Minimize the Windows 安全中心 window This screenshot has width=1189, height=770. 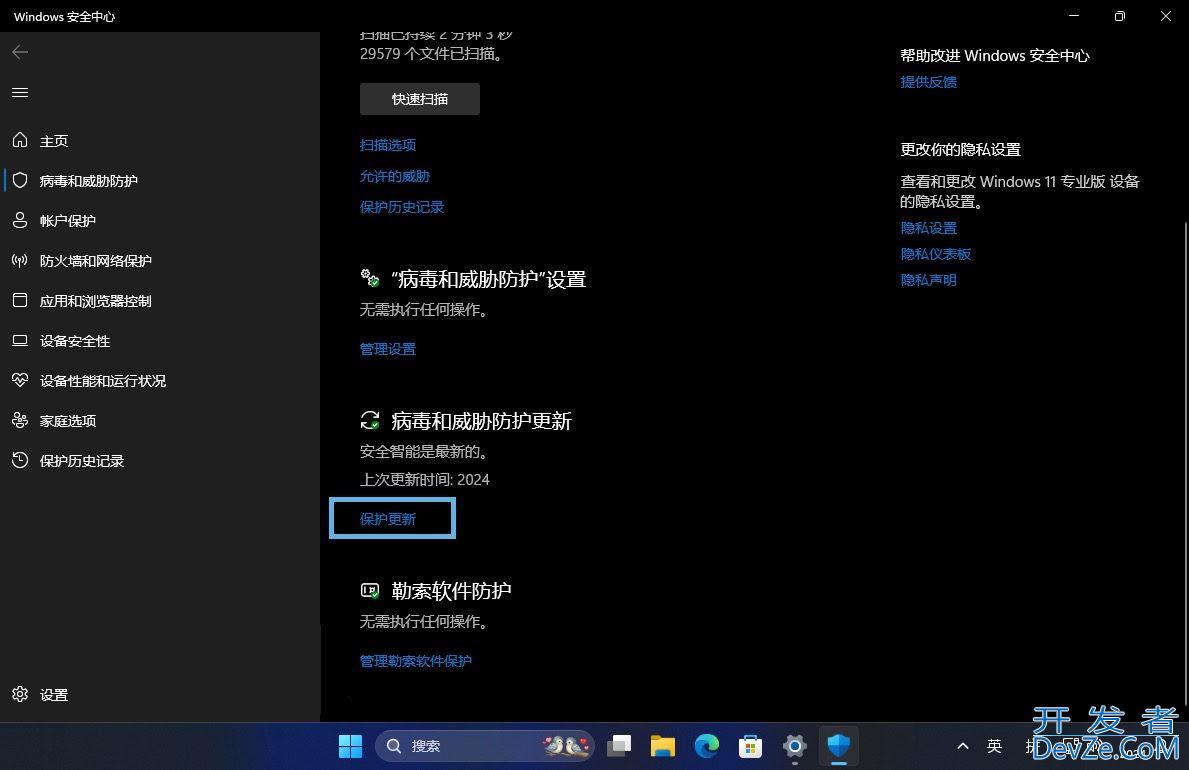click(x=1074, y=16)
